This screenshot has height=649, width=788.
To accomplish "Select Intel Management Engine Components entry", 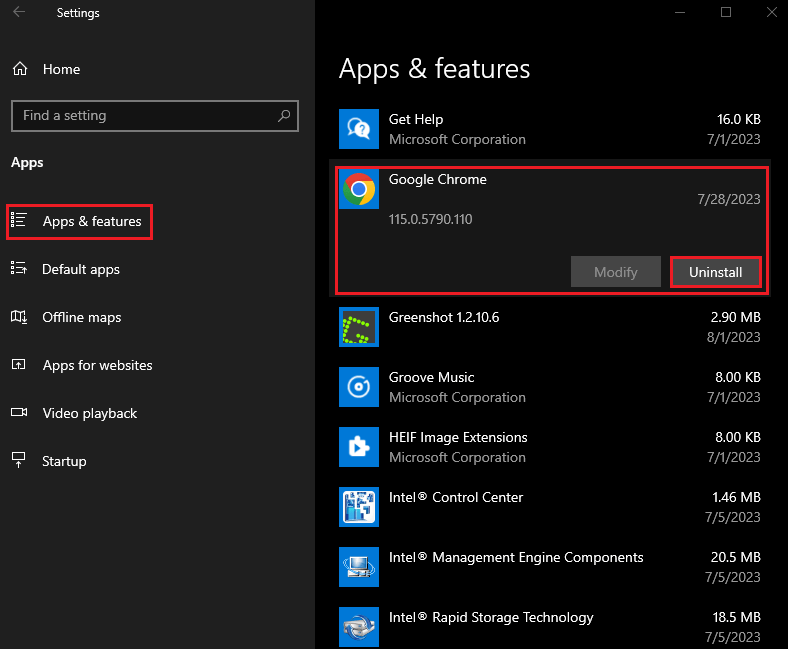I will point(516,558).
